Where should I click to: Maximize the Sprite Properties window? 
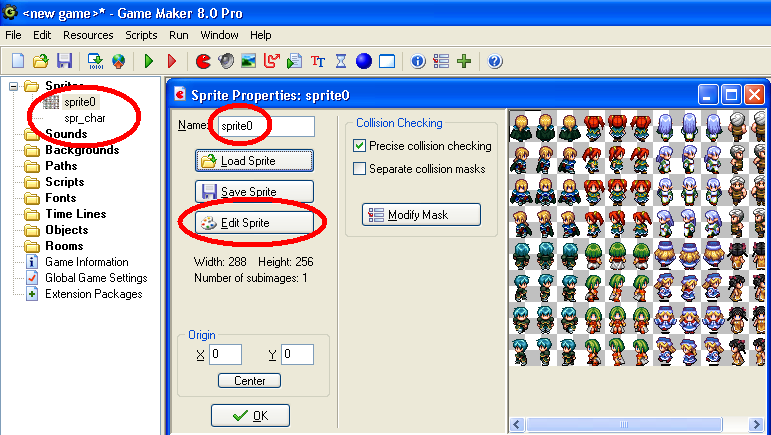coord(731,94)
